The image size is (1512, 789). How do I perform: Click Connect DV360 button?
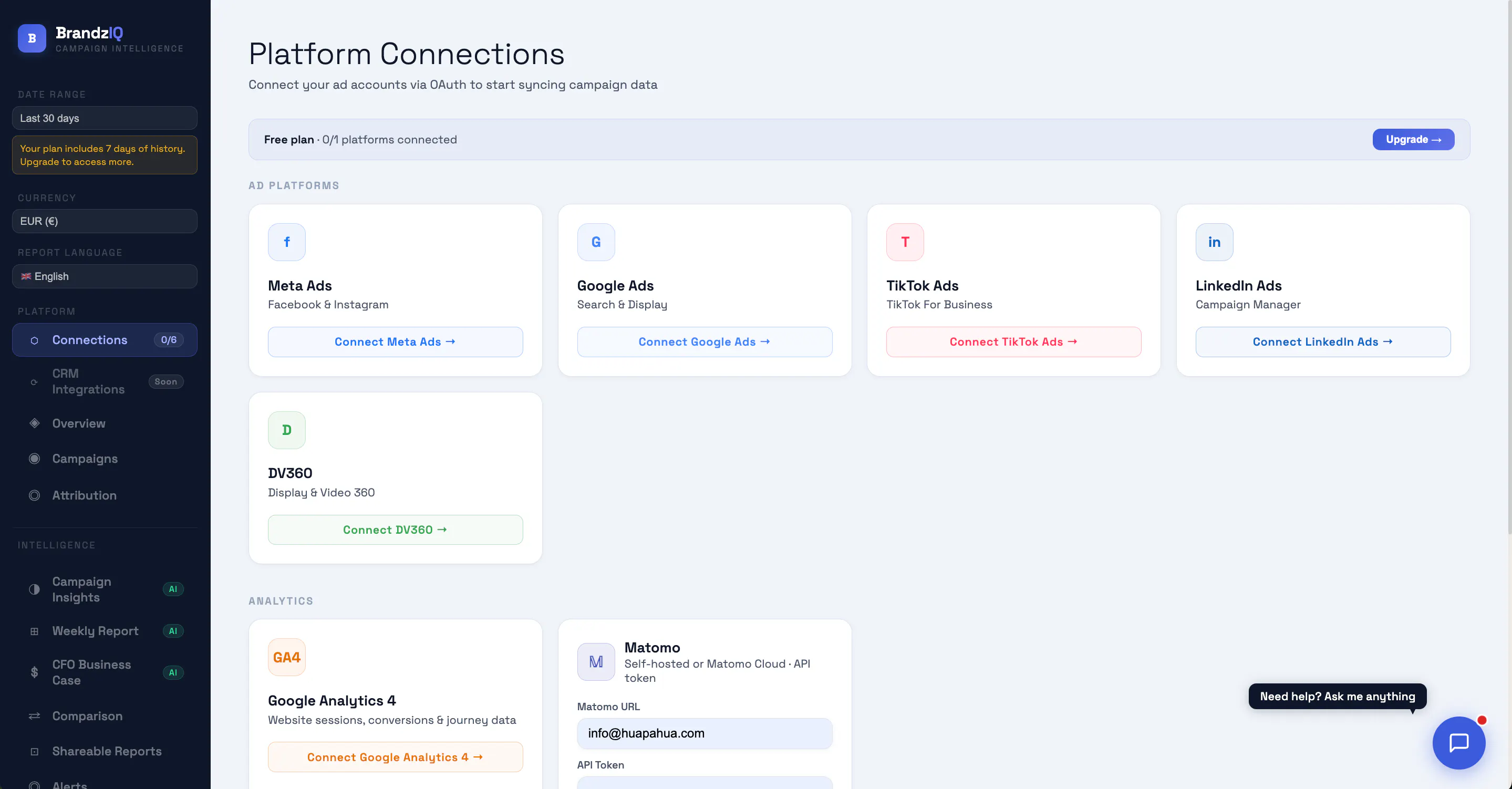(395, 530)
